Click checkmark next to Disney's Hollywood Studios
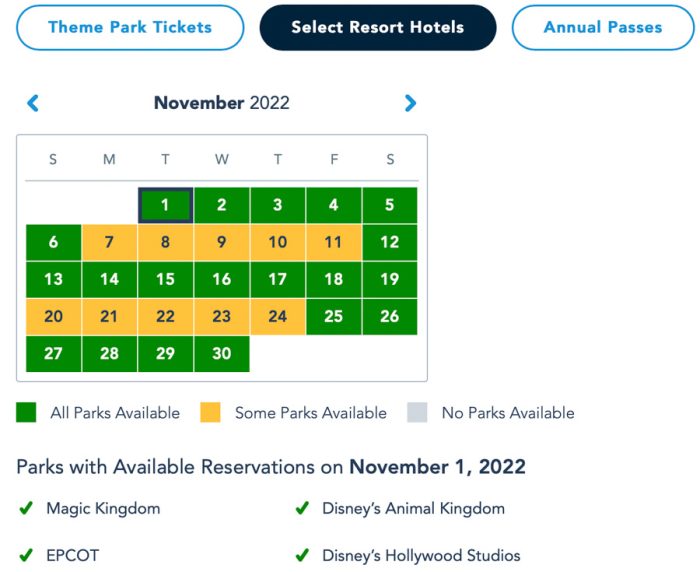700x572 pixels. click(302, 555)
